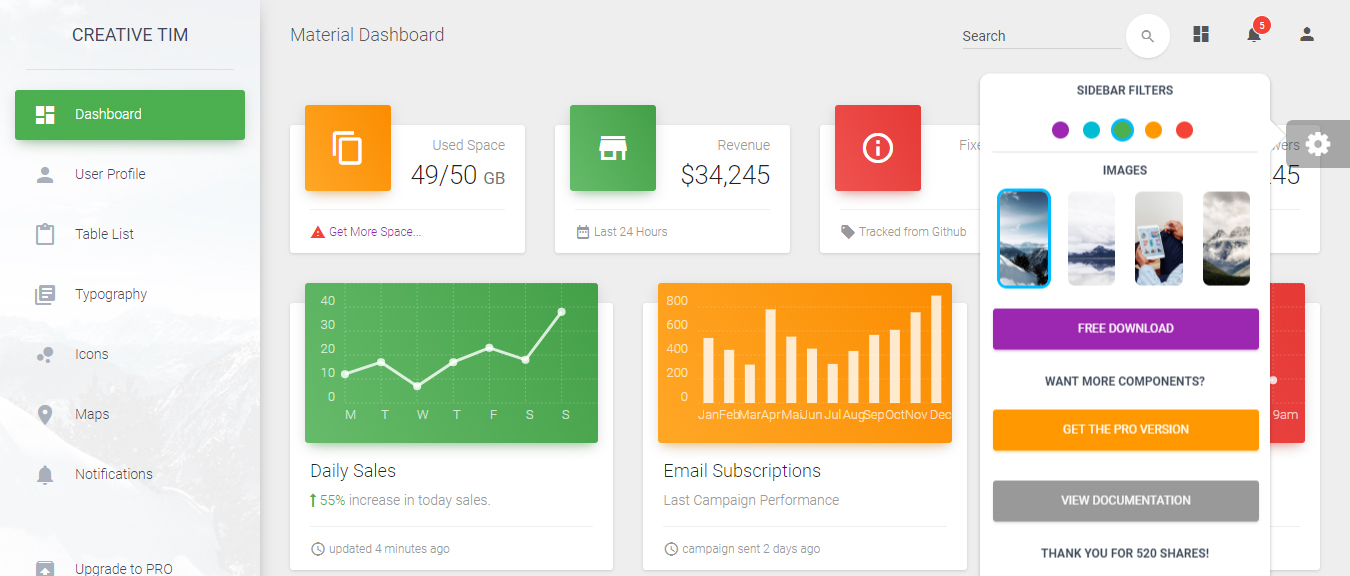Open the Maps page
The image size is (1350, 576).
point(130,414)
